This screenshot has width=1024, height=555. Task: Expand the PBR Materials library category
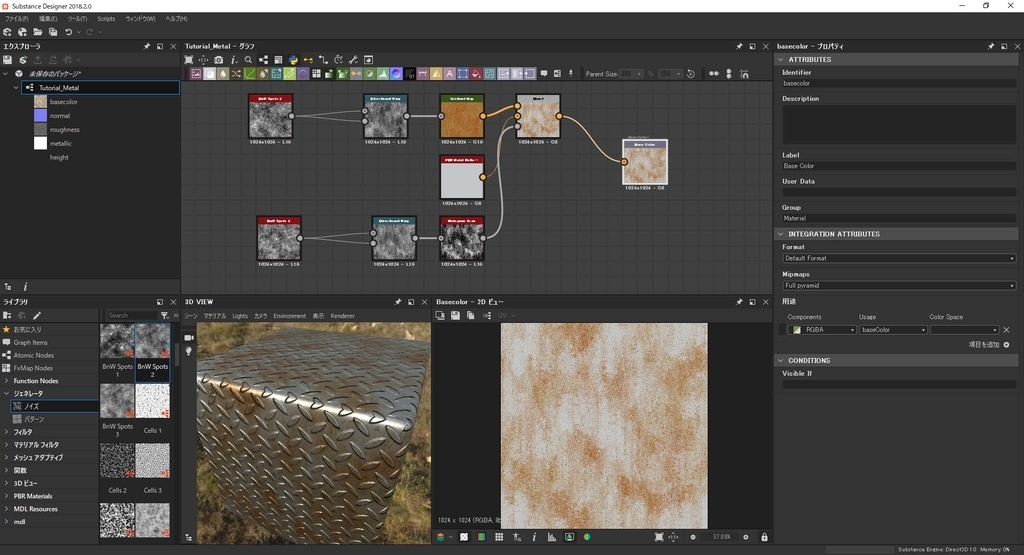[x=33, y=496]
